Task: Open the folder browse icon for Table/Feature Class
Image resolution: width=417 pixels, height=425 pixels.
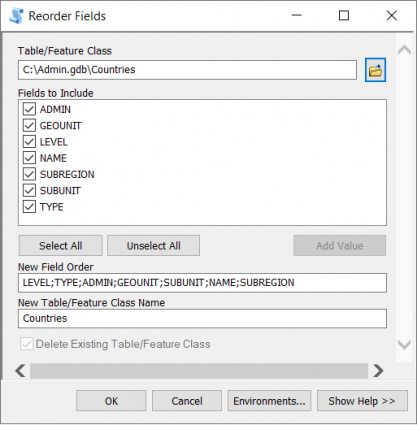Action: pyautogui.click(x=375, y=70)
